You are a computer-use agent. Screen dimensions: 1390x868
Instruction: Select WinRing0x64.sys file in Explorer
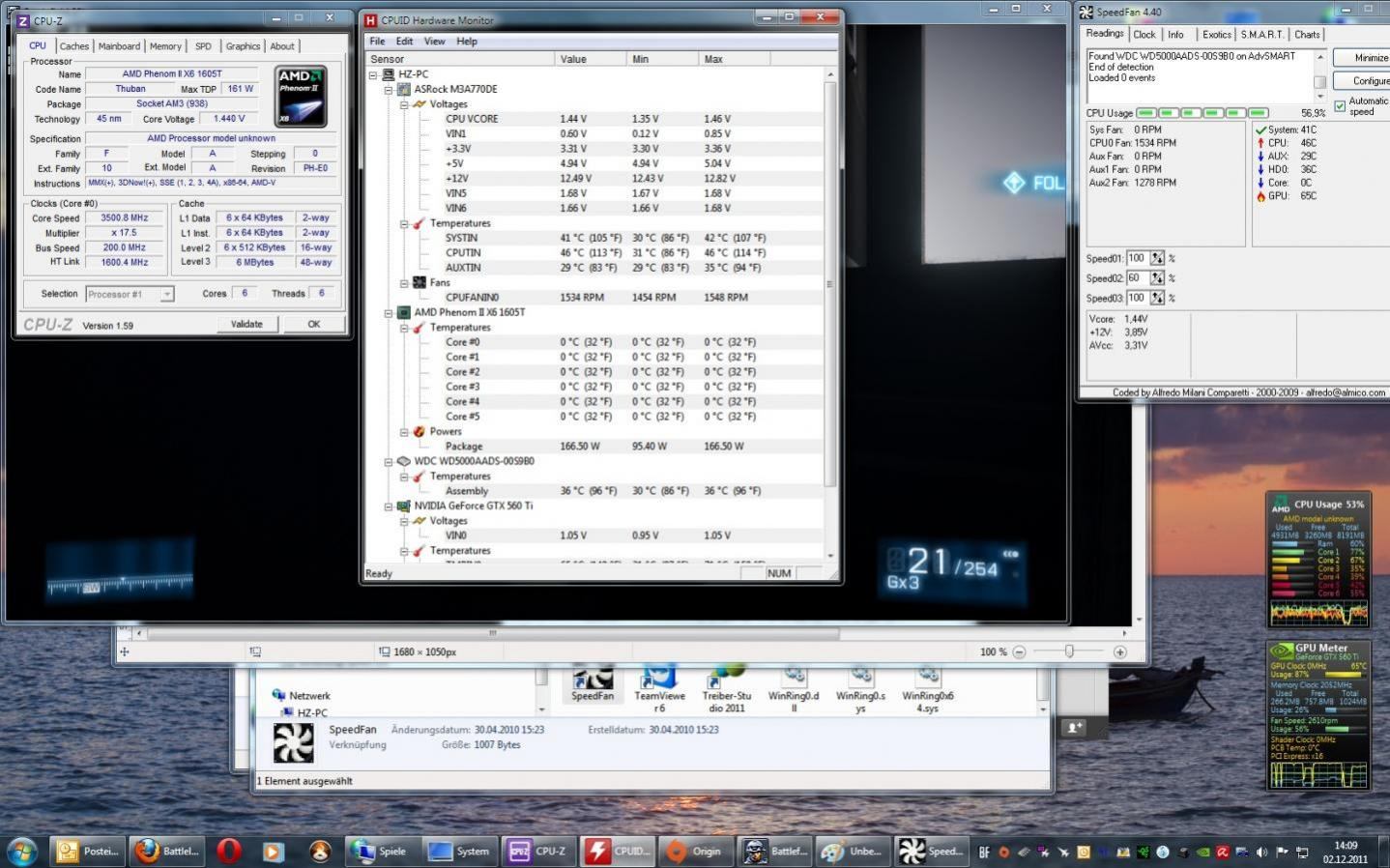(928, 689)
